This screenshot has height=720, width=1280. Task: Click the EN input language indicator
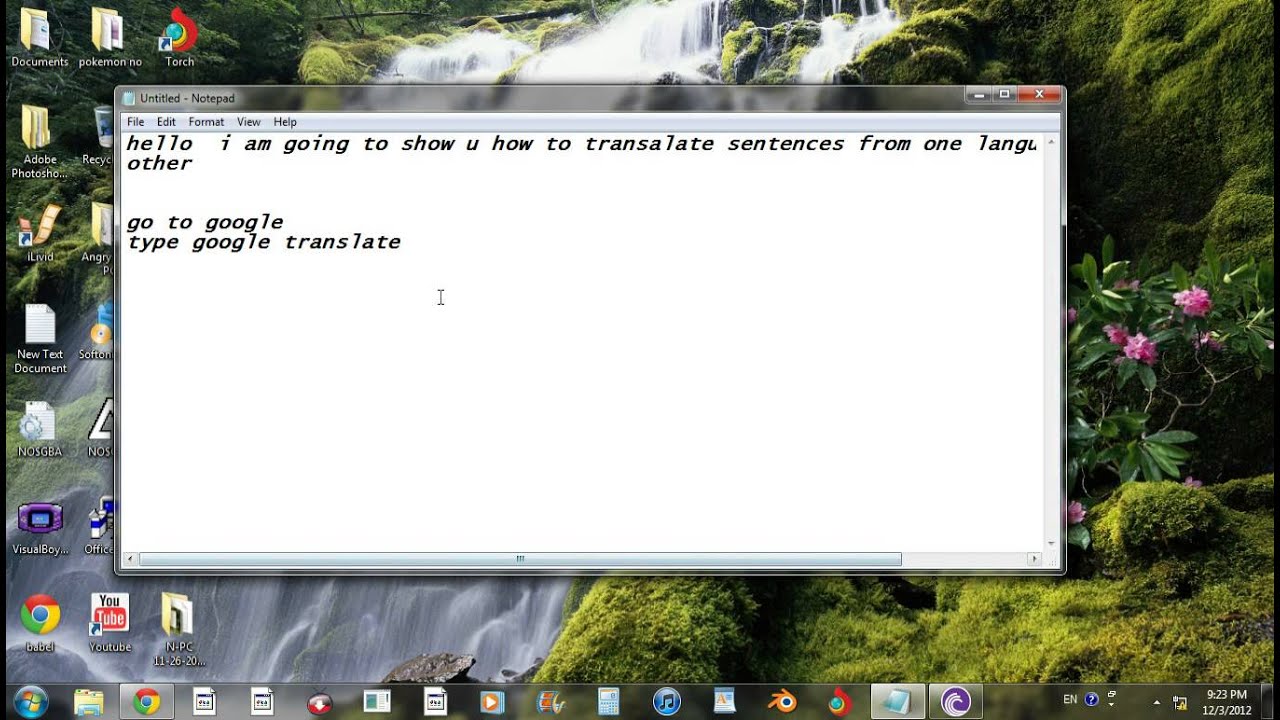1070,699
